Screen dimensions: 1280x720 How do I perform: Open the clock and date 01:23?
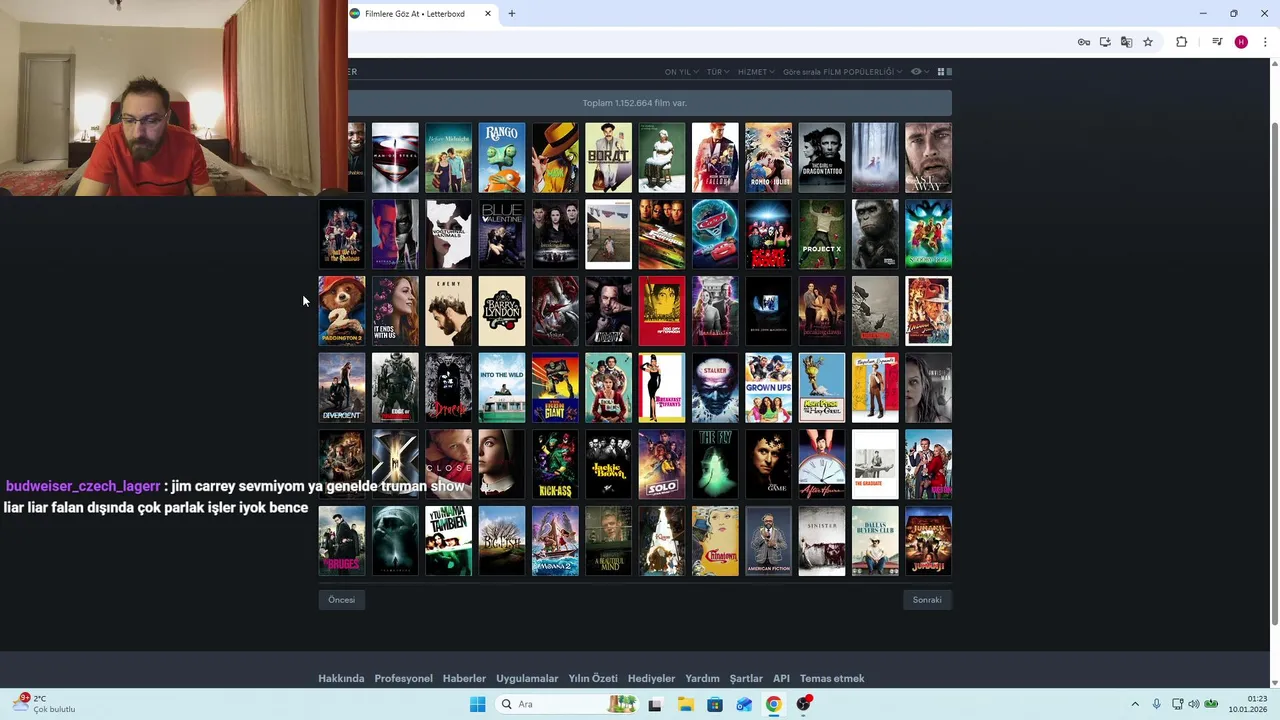tap(1248, 704)
